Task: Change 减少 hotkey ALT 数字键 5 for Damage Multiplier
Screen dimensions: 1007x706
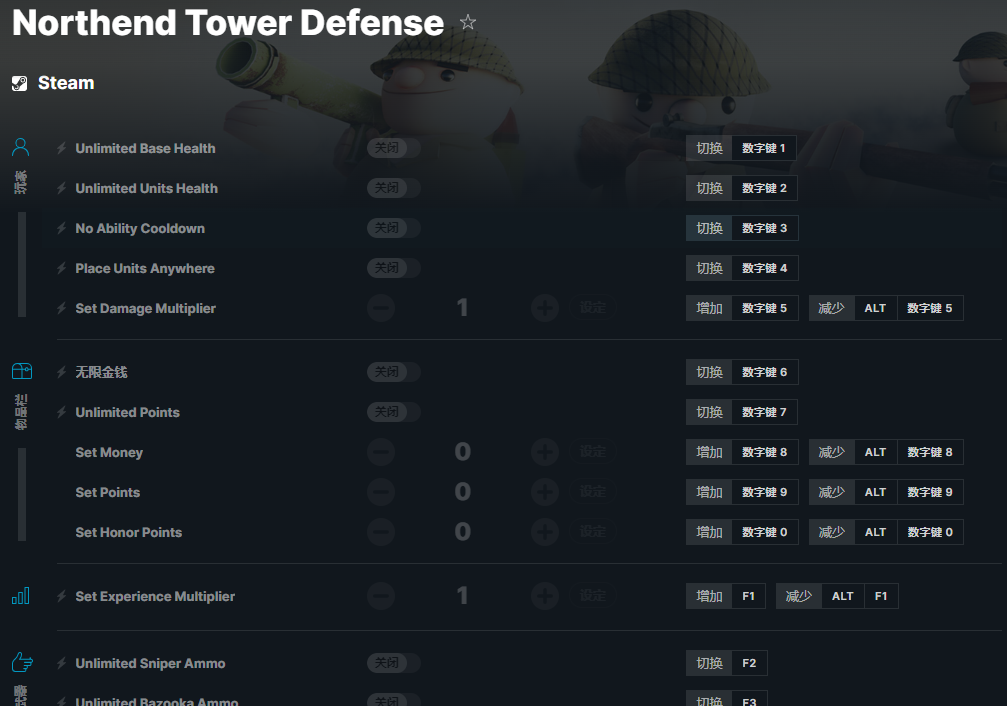Action: tap(886, 308)
